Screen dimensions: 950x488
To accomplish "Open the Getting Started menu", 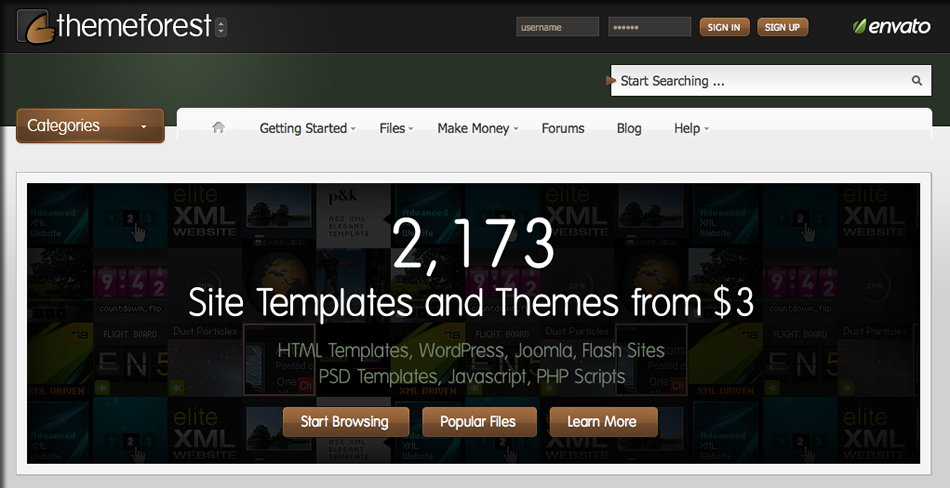I will coord(307,128).
